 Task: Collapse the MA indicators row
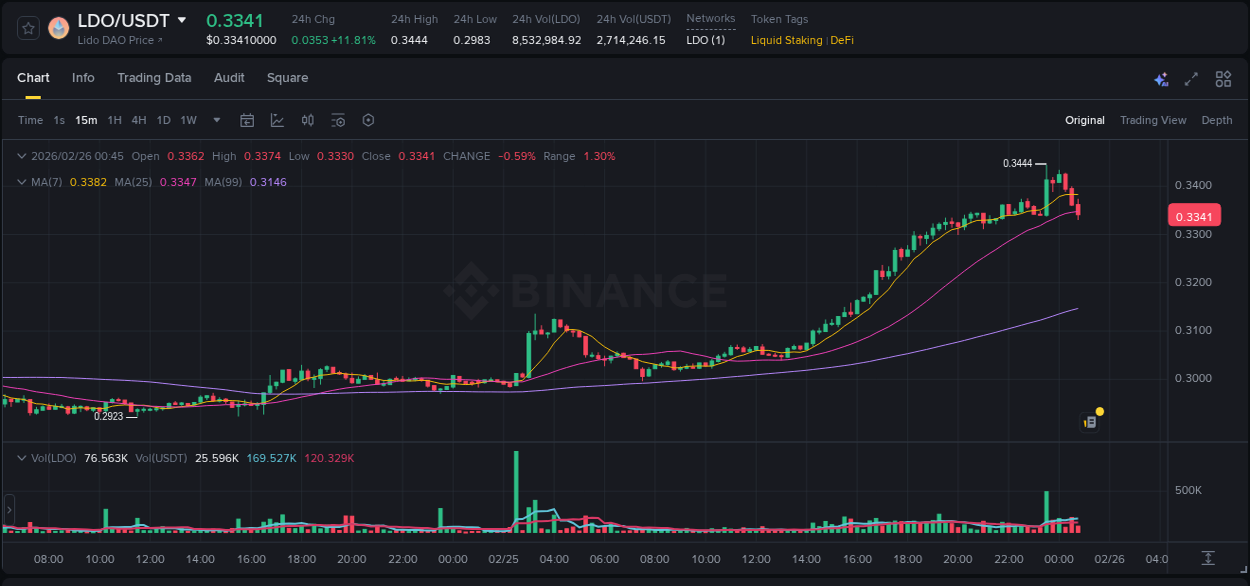(x=21, y=182)
